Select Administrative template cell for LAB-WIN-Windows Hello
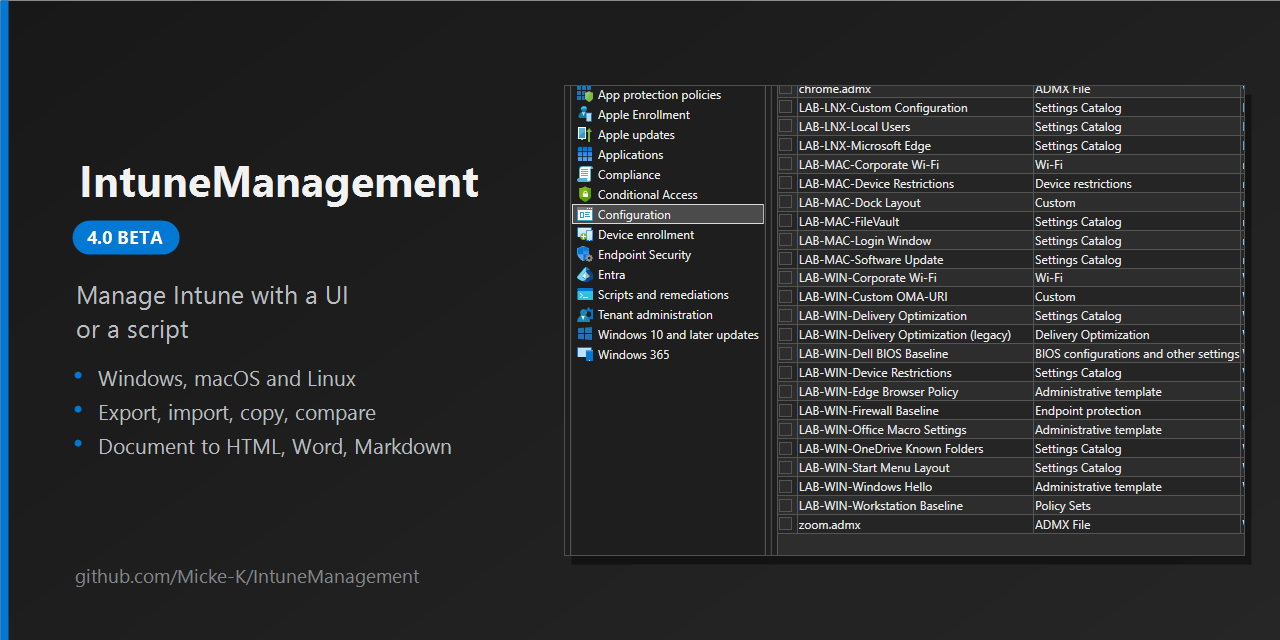The image size is (1280, 640). pos(1137,487)
